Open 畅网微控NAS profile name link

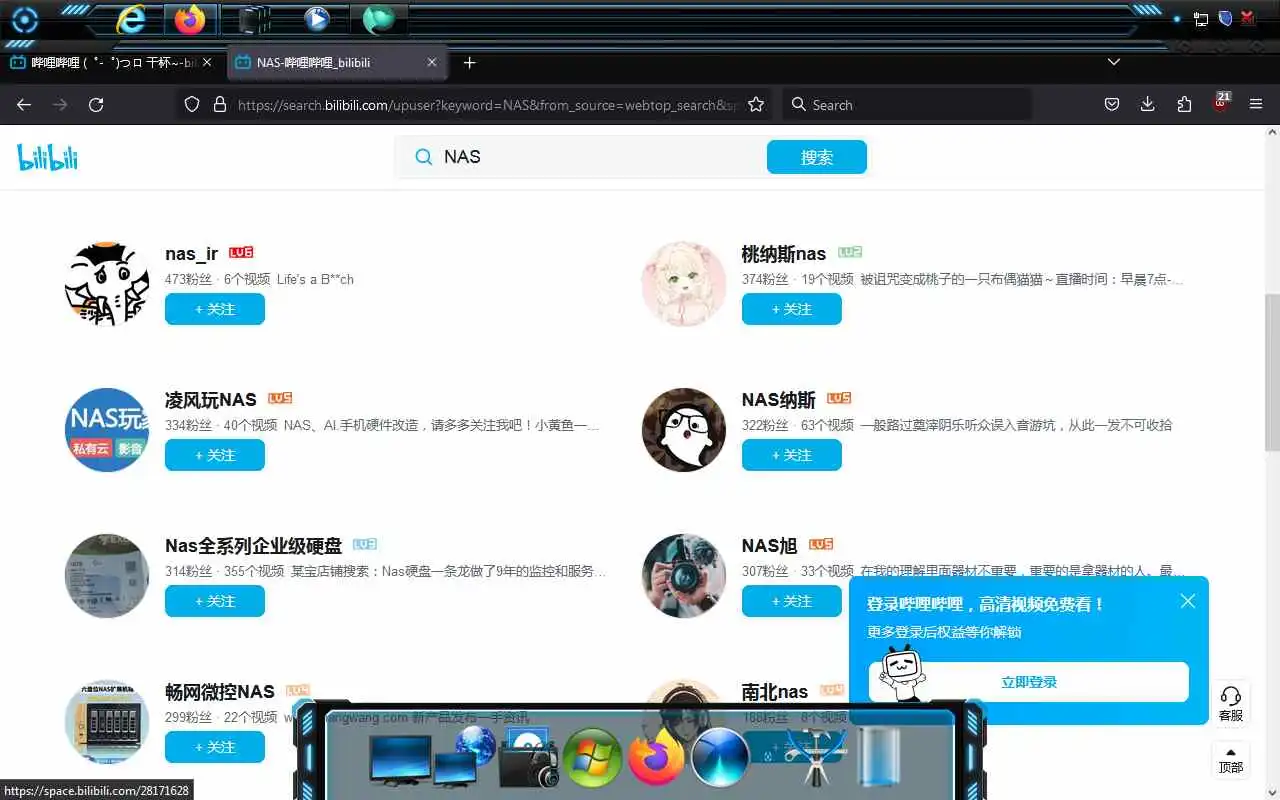(x=220, y=692)
